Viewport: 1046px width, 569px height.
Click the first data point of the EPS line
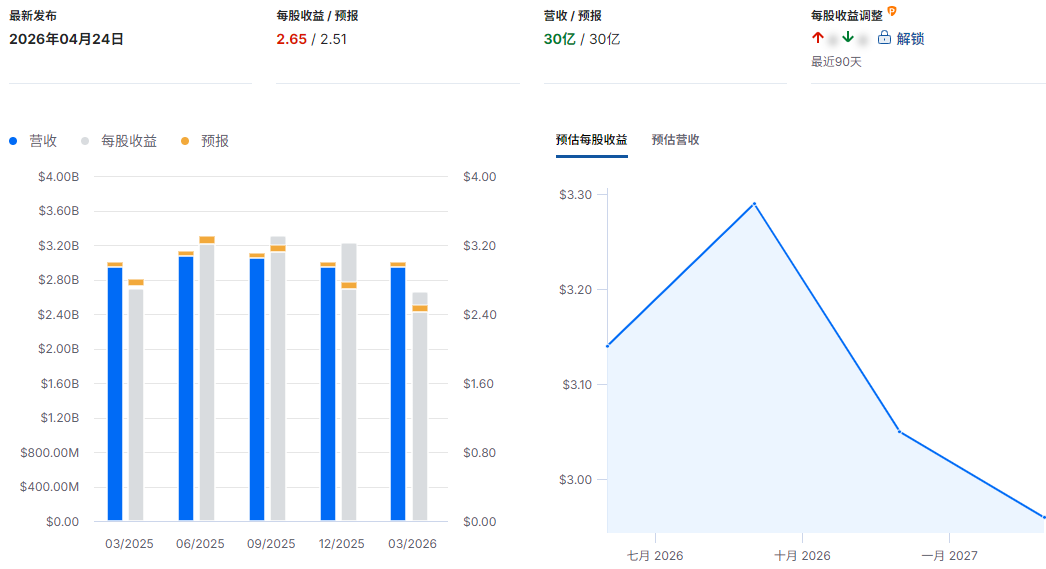coord(608,346)
